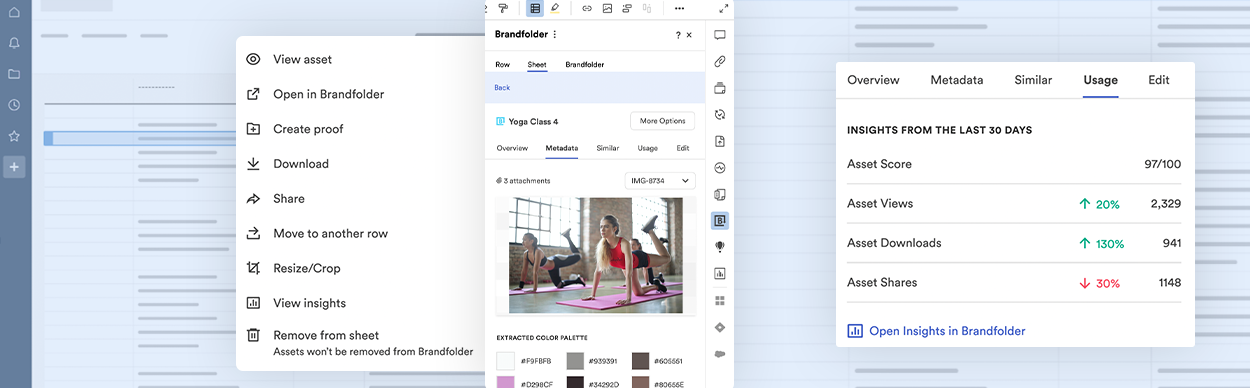Click the help question mark in Brandfolder panel
1250x388 pixels.
pos(678,35)
